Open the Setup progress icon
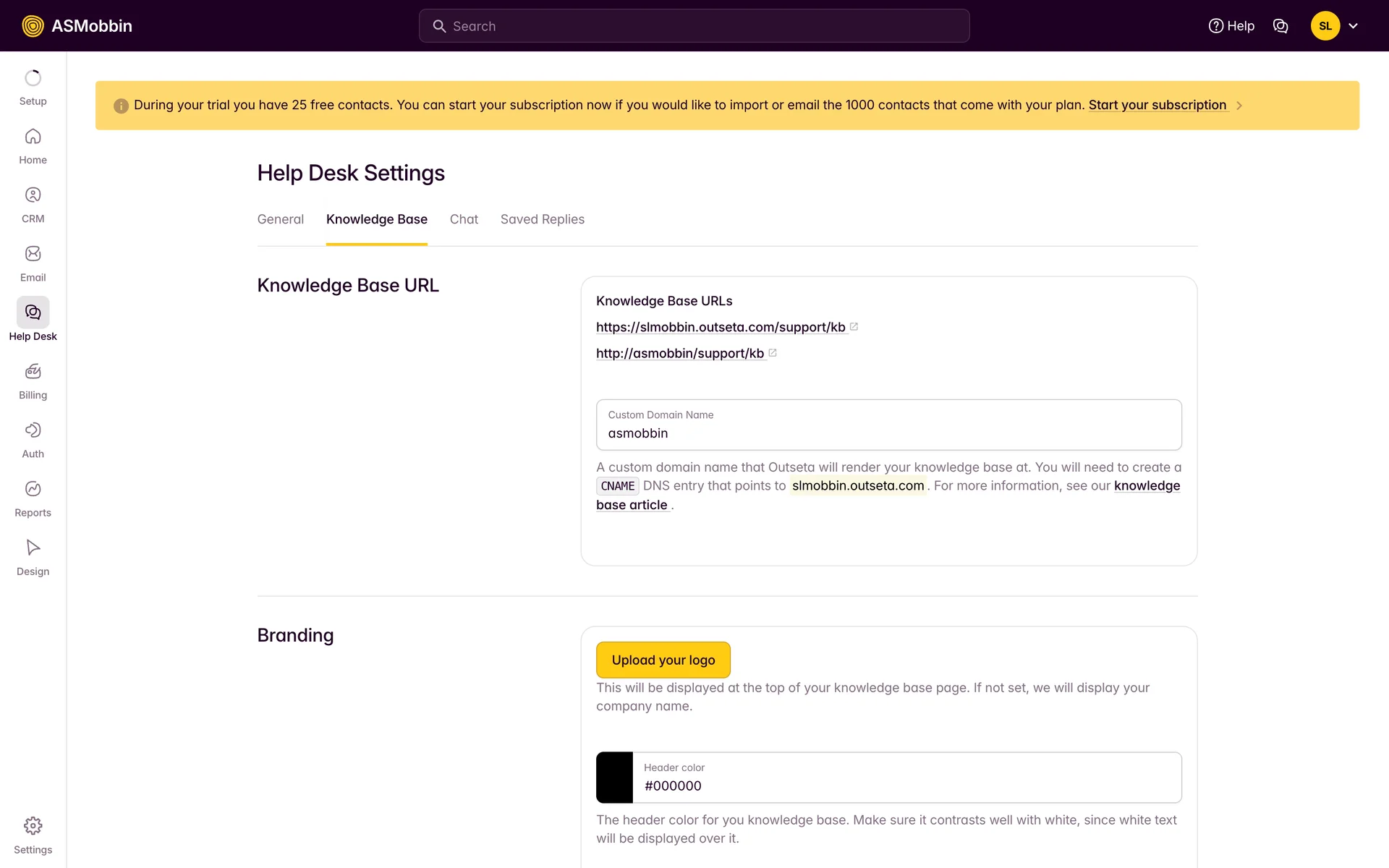The width and height of the screenshot is (1389, 868). (33, 78)
